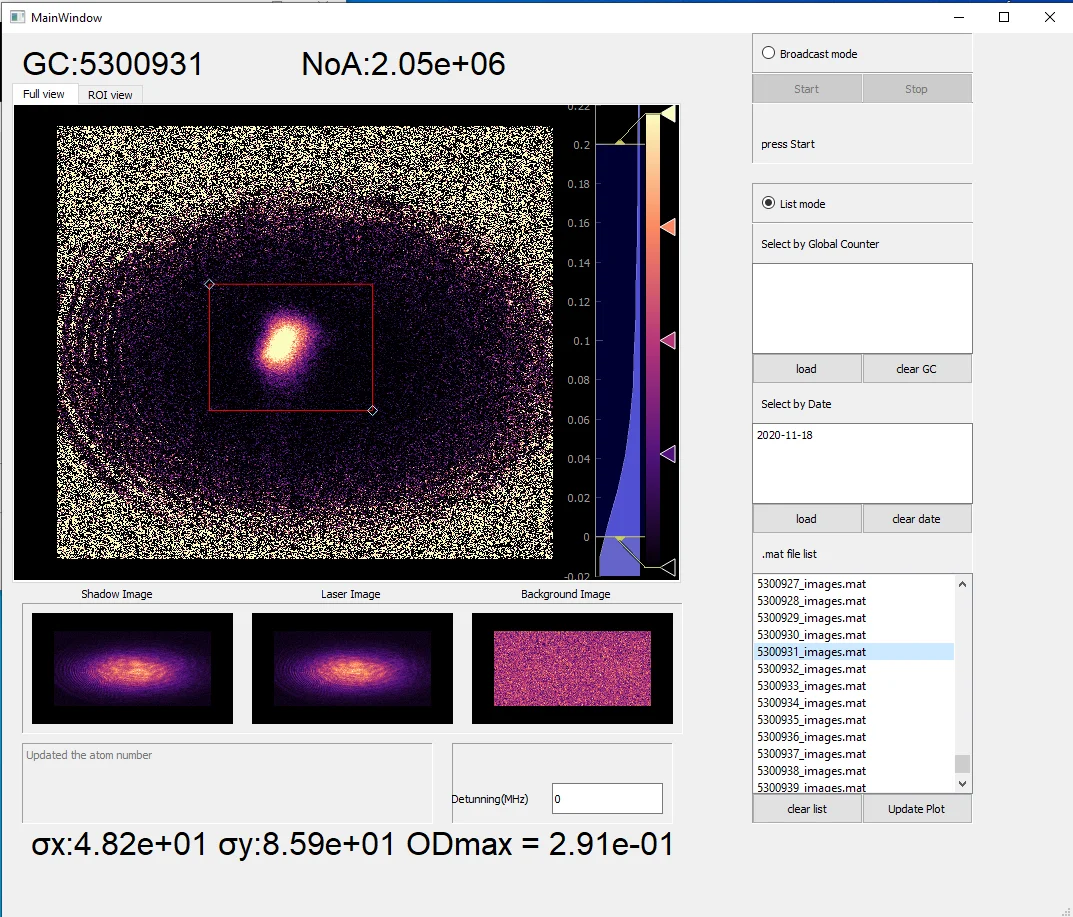Screen dimensions: 1073x917
Task: Click the color gradient bar in histogram
Action: click(652, 340)
